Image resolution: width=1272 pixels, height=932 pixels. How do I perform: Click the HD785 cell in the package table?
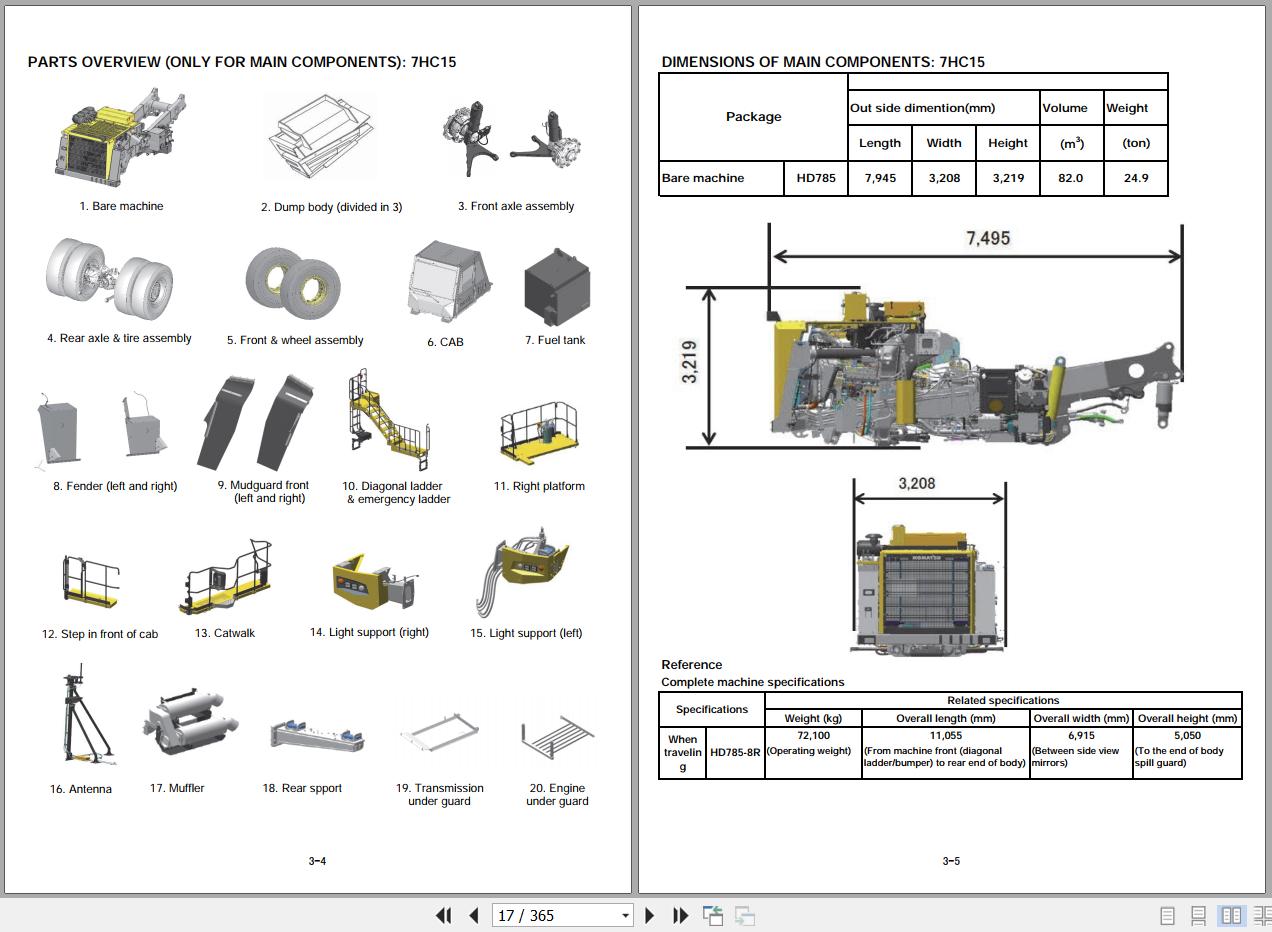(816, 178)
